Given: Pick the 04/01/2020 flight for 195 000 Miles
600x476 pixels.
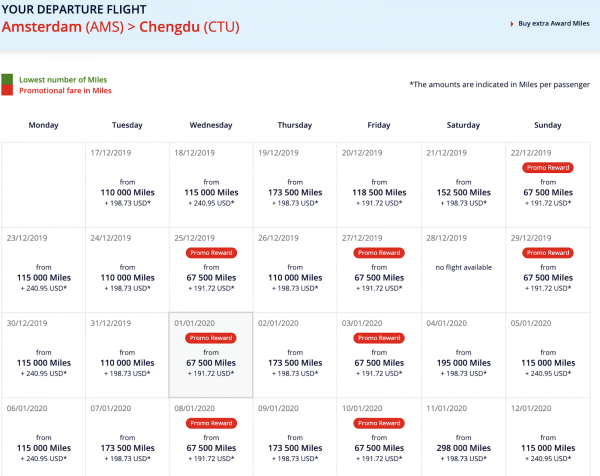Looking at the screenshot, I should [x=463, y=357].
